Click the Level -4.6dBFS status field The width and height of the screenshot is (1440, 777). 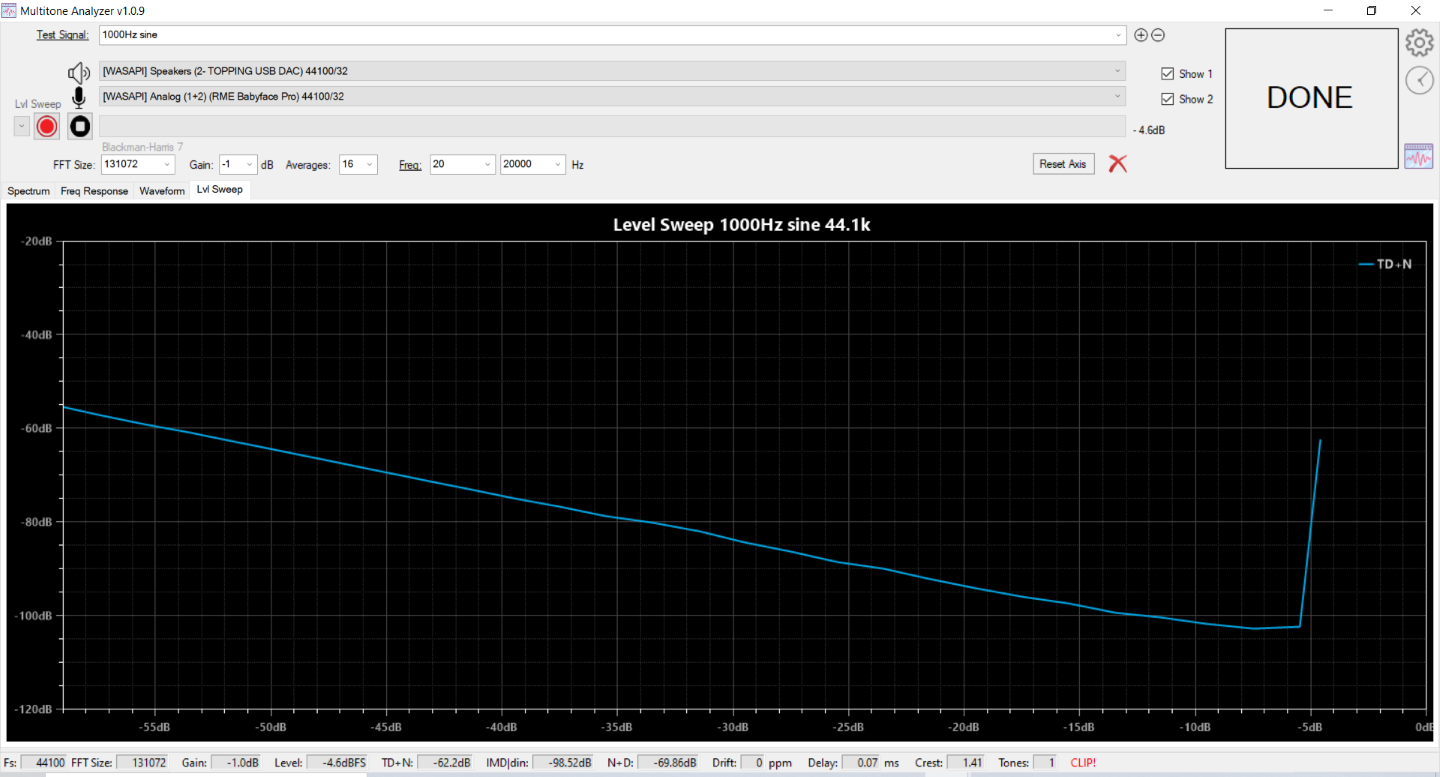pos(335,762)
